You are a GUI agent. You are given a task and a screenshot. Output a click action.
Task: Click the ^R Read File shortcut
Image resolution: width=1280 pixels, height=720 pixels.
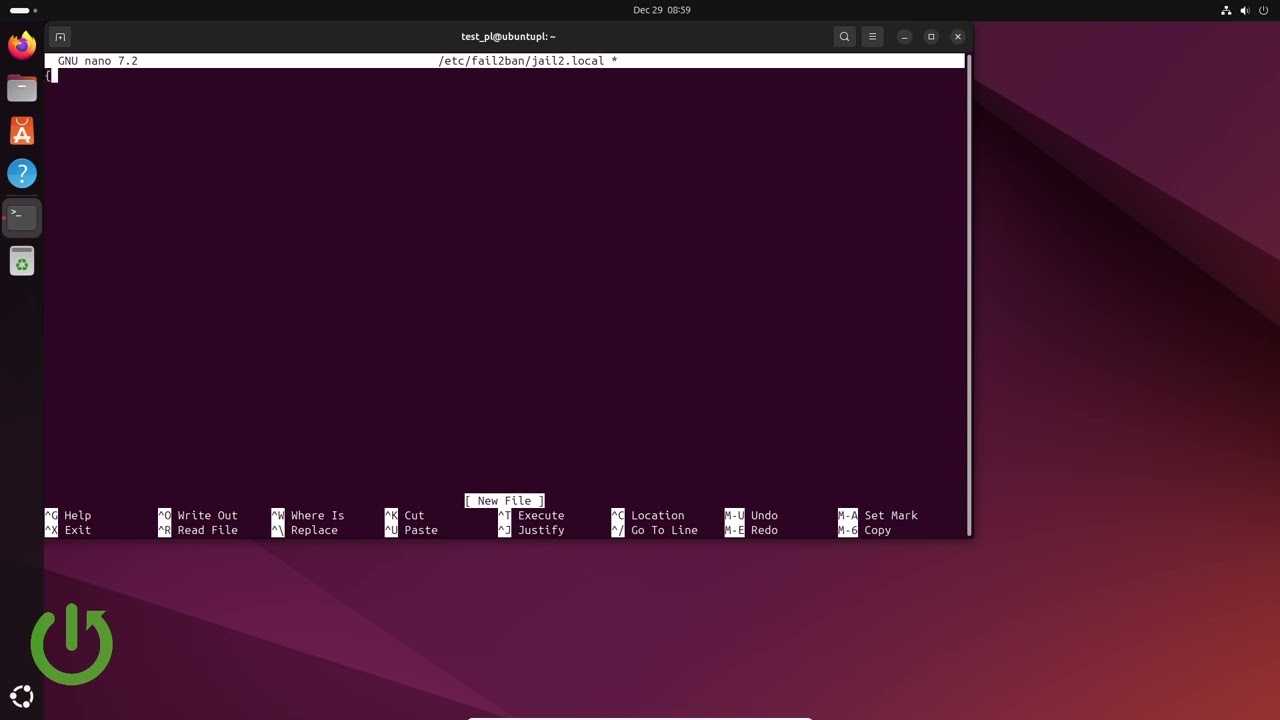click(x=198, y=531)
